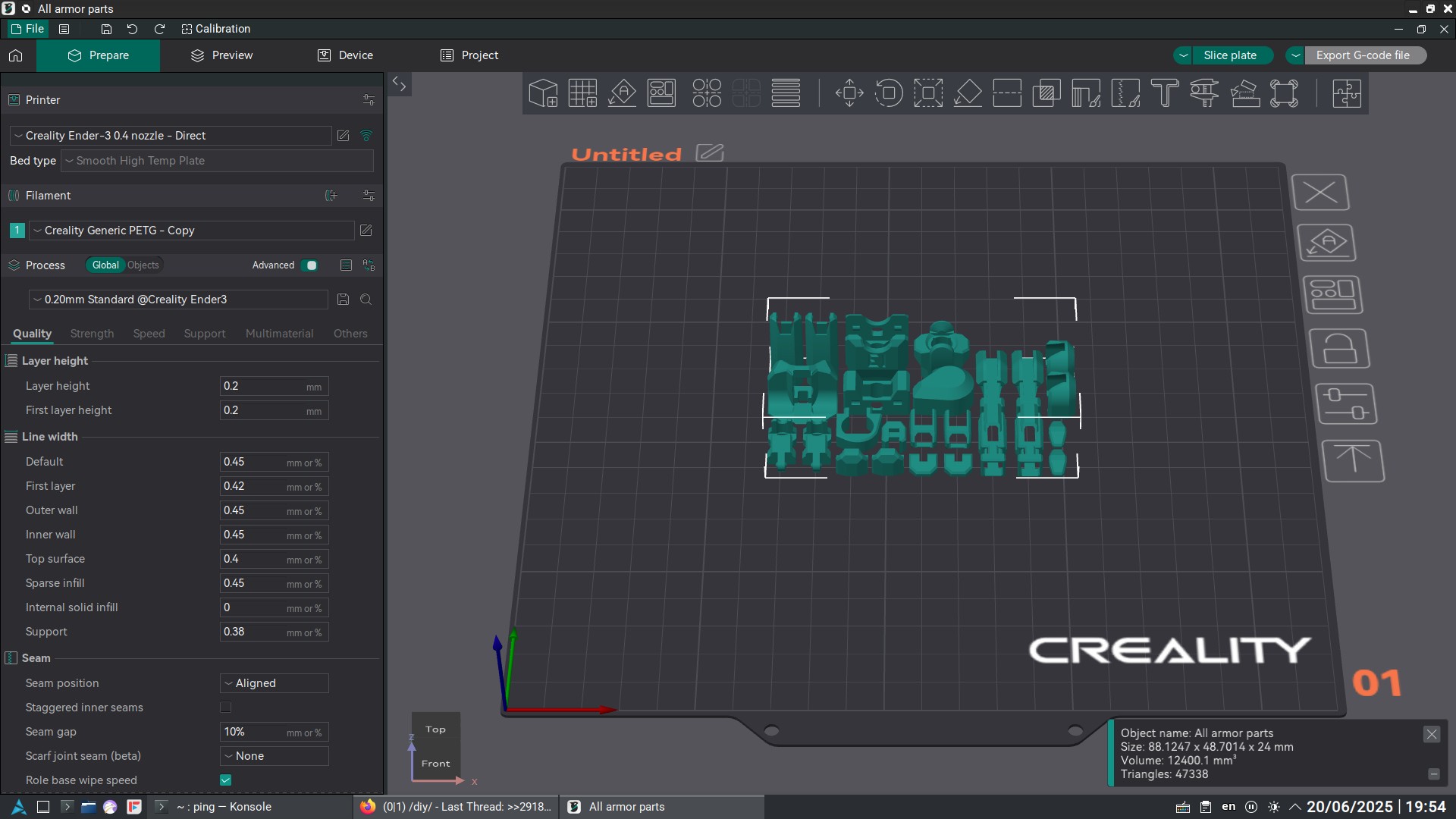Open the Seam painting tool
The width and height of the screenshot is (1456, 819).
1125,93
